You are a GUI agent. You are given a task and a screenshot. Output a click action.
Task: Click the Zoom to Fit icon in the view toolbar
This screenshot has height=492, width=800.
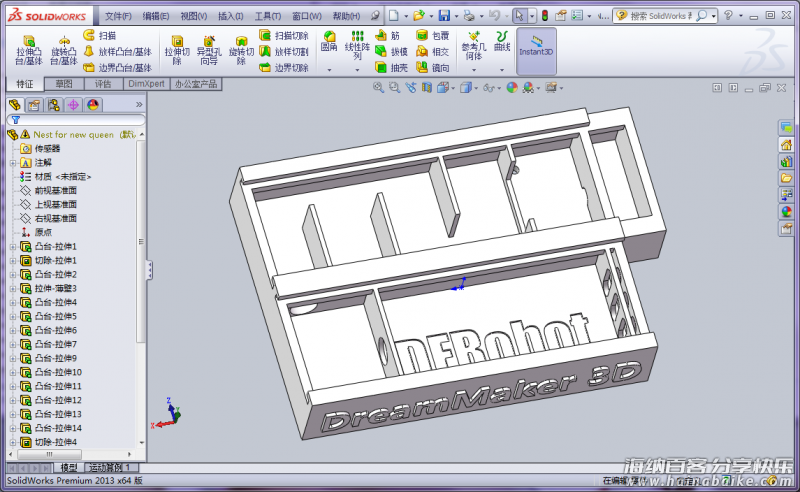pyautogui.click(x=378, y=88)
